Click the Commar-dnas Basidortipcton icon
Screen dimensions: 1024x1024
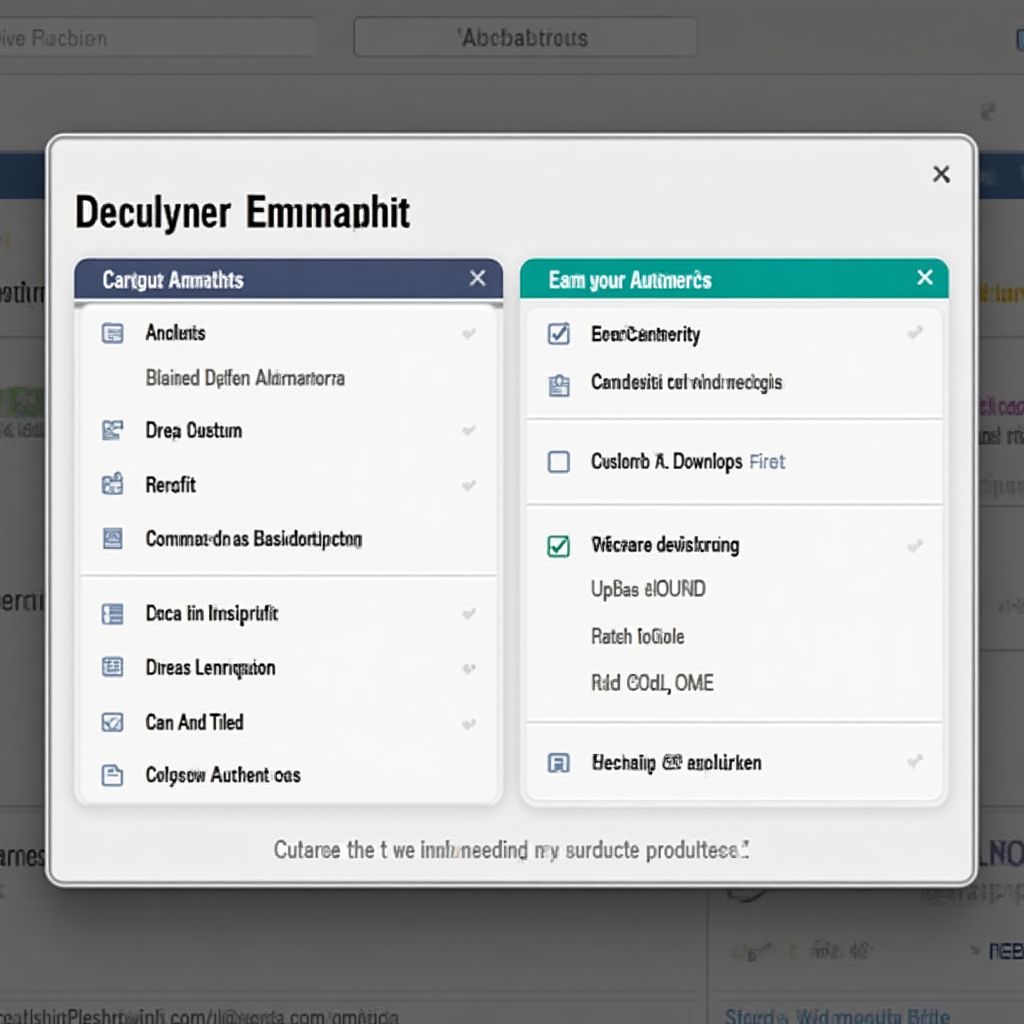click(113, 539)
